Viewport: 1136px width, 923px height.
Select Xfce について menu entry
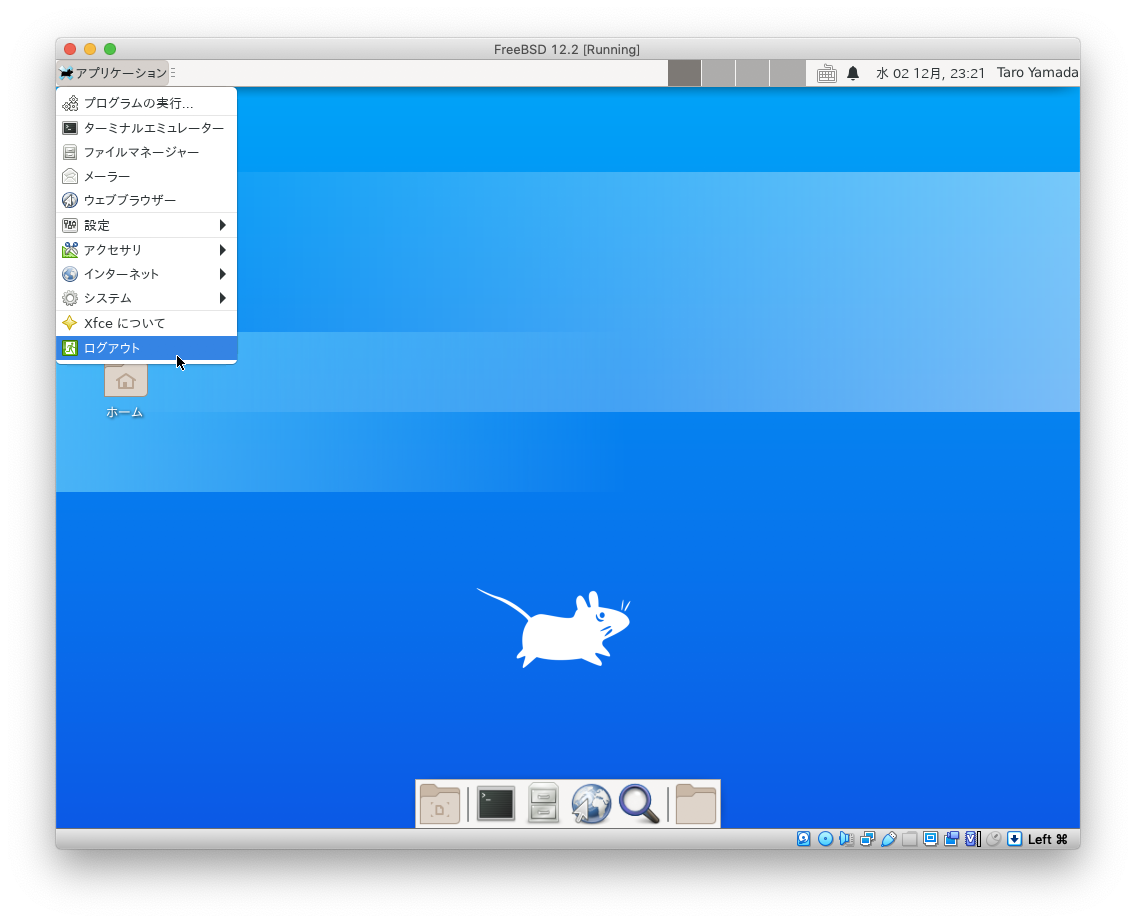click(x=146, y=323)
